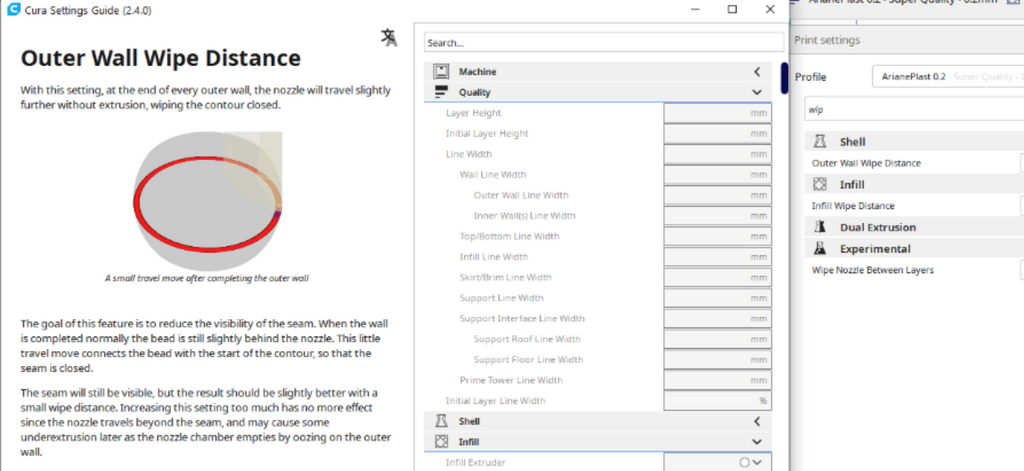1024x471 pixels.
Task: Click the Experimental flask icon
Action: click(x=820, y=249)
